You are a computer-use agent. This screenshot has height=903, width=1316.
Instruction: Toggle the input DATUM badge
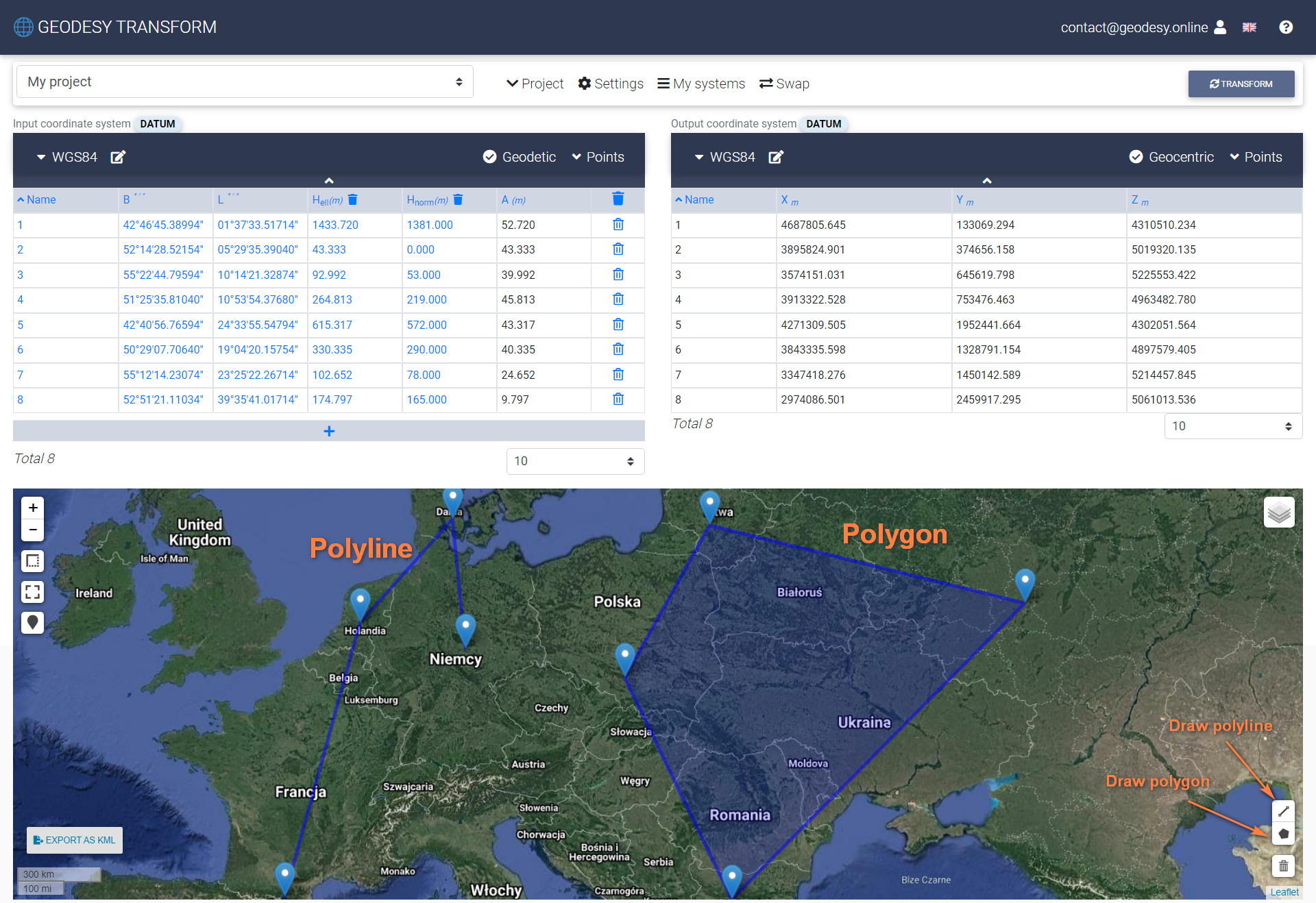tap(157, 124)
